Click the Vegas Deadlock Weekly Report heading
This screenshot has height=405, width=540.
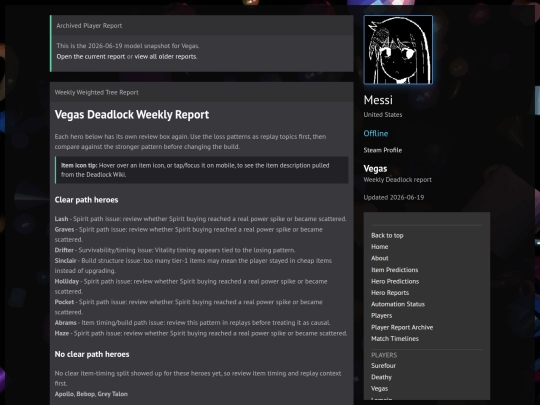point(132,115)
